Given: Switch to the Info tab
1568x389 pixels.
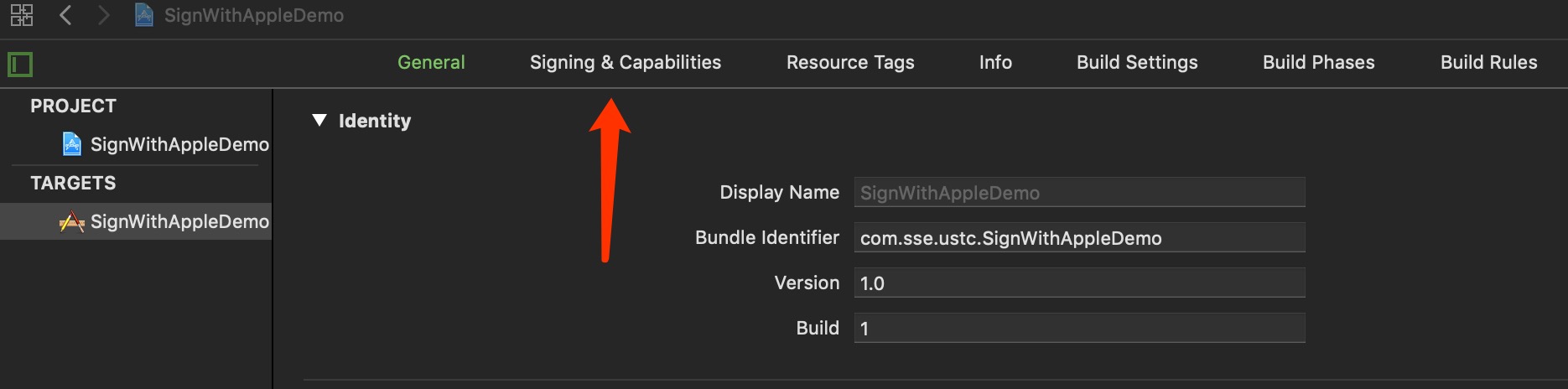Looking at the screenshot, I should [x=995, y=63].
